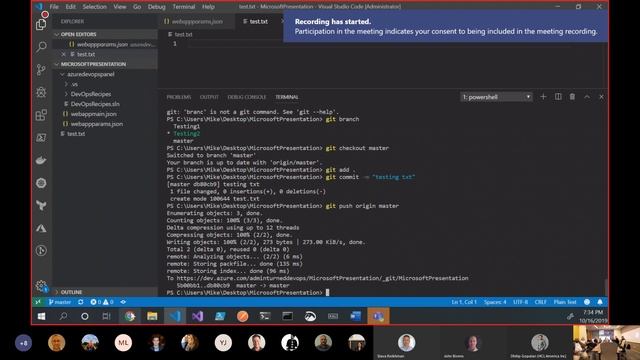Kill terminal with the trash icon
This screenshot has height=360, width=640.
click(x=572, y=97)
